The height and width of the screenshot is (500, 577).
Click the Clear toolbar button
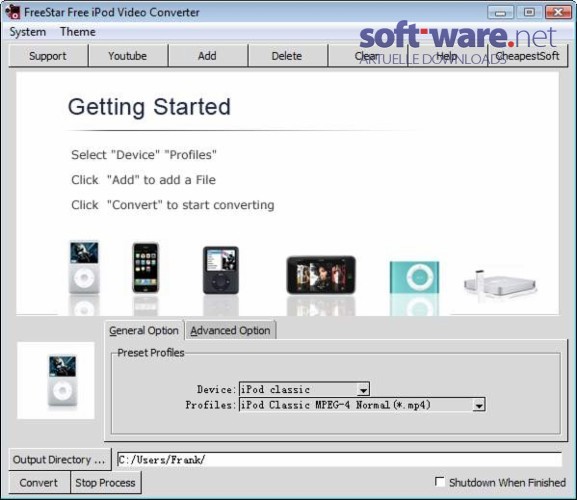(367, 56)
